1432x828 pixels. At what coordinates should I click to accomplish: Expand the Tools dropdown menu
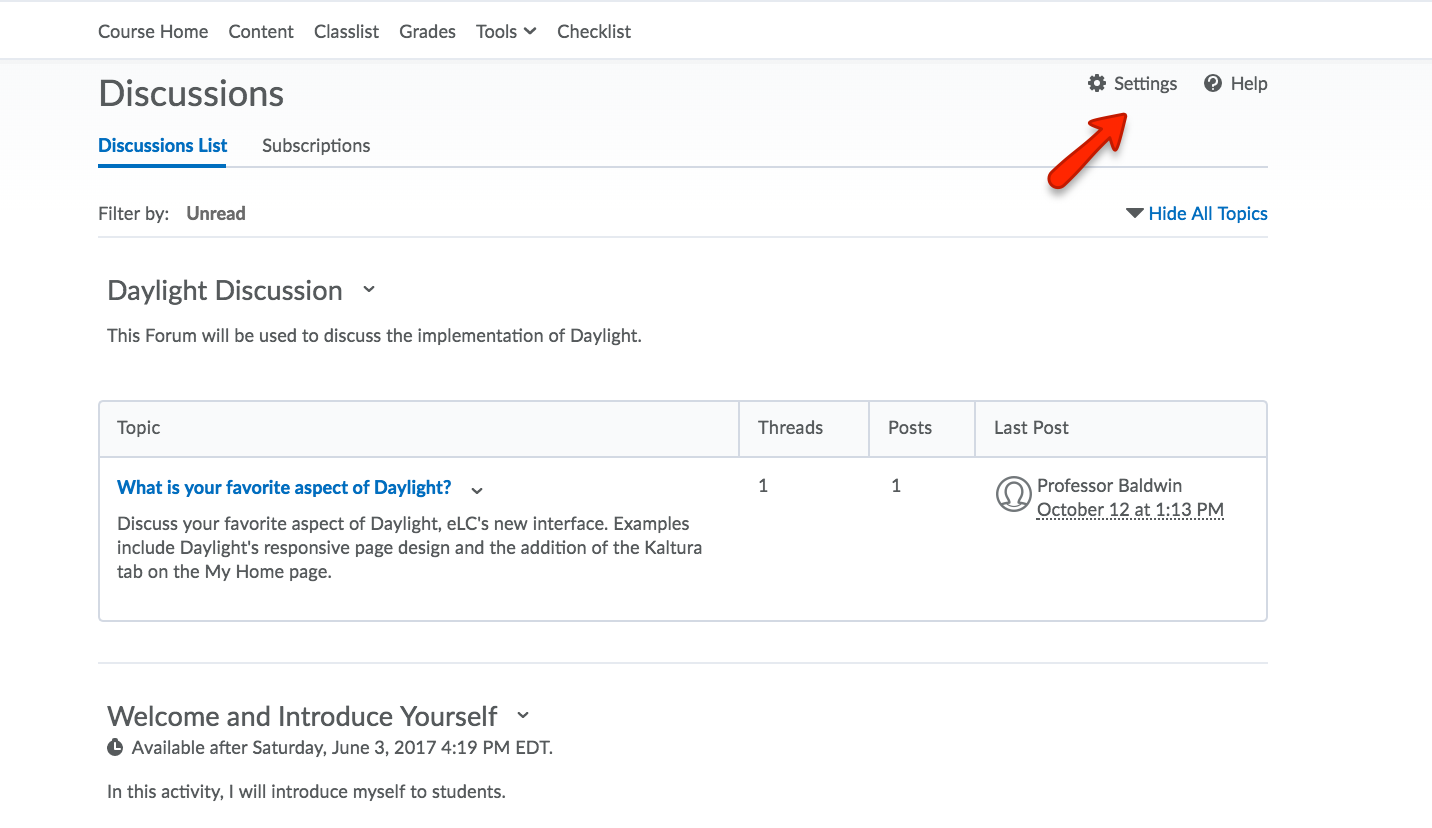coord(506,31)
